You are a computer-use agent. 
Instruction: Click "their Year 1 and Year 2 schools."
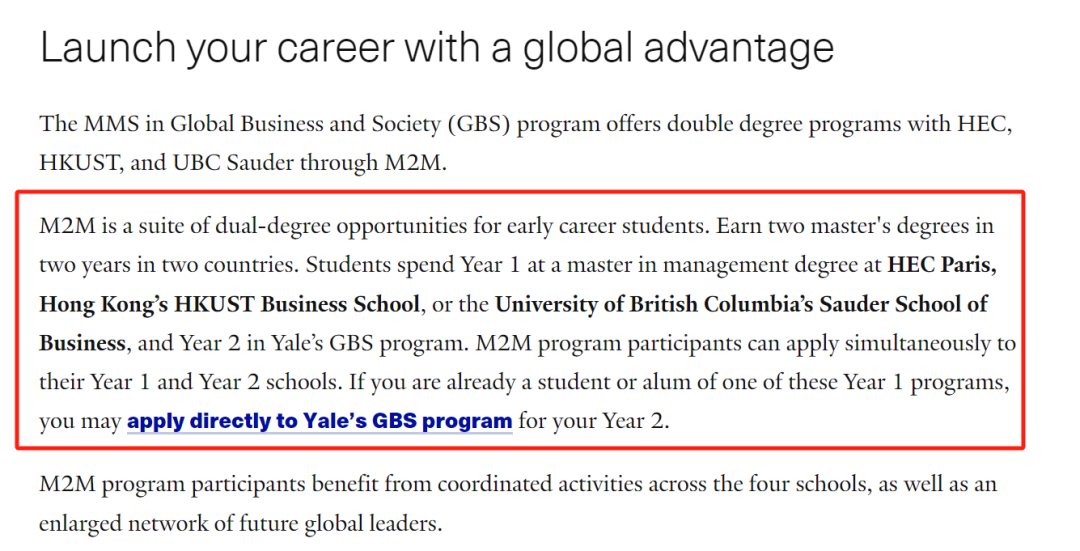190,382
